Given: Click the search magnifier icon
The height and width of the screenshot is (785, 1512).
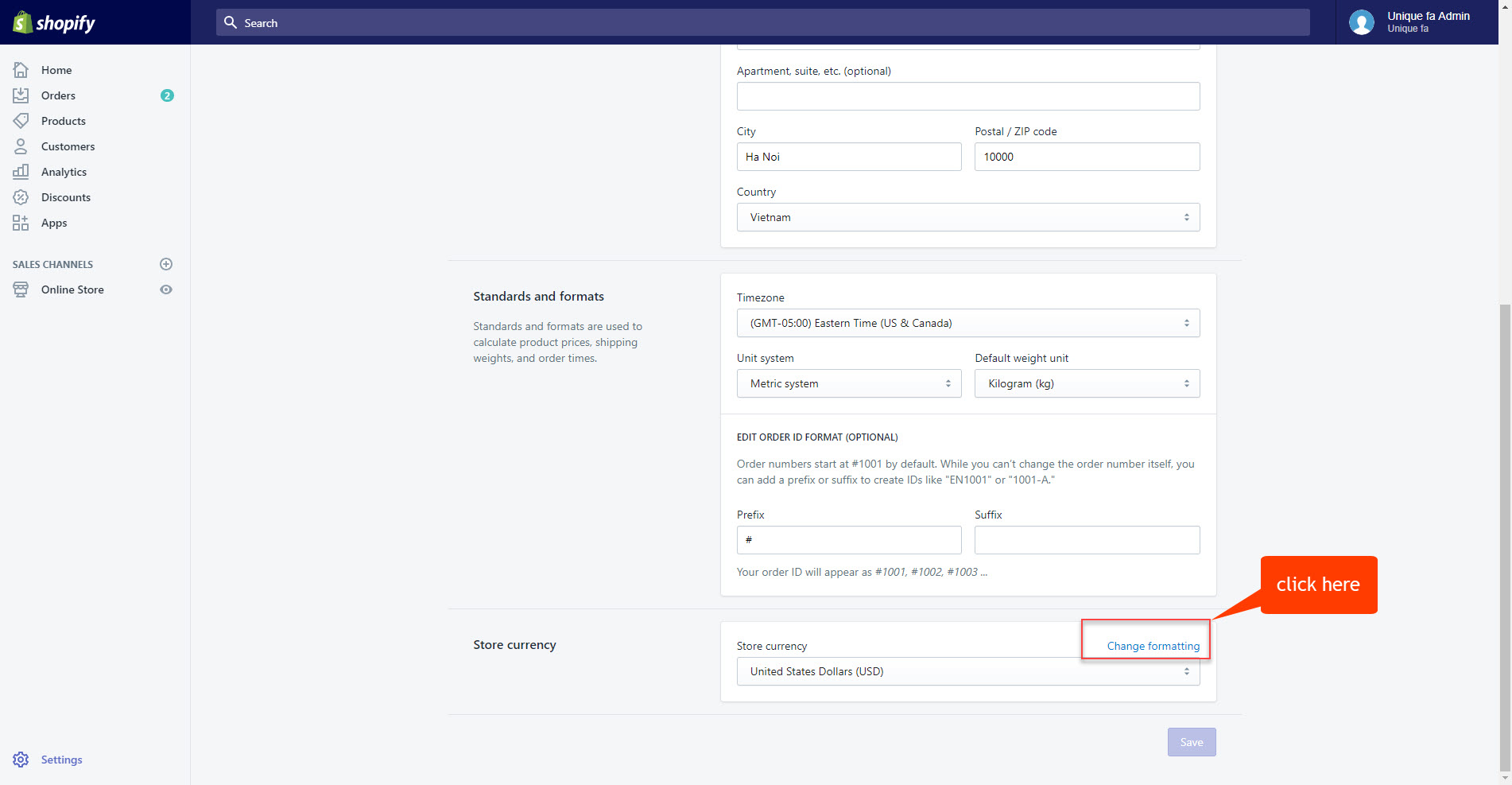Looking at the screenshot, I should point(231,22).
